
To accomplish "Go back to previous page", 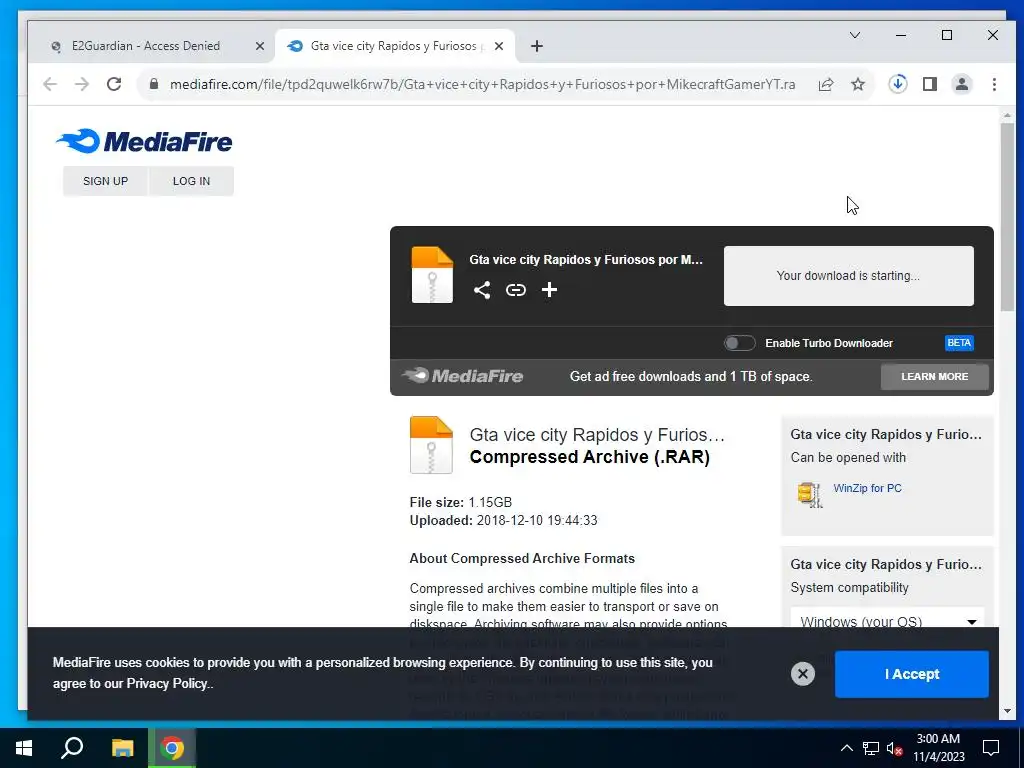I will (50, 84).
